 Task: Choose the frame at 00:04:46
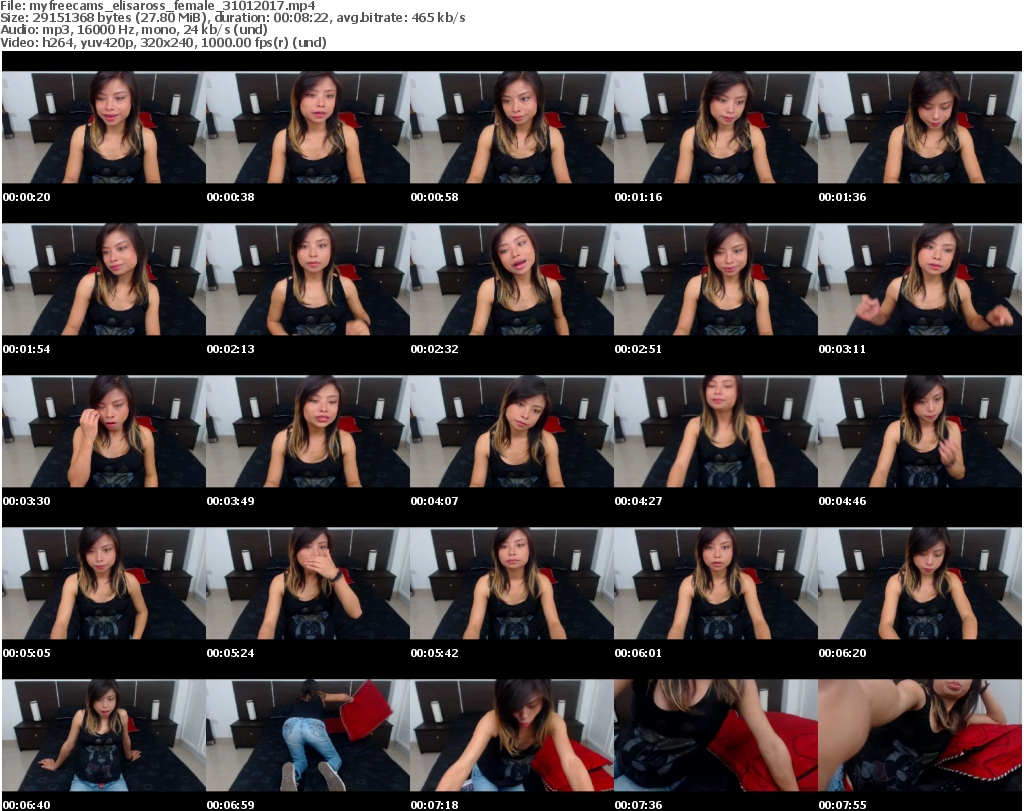(x=919, y=431)
